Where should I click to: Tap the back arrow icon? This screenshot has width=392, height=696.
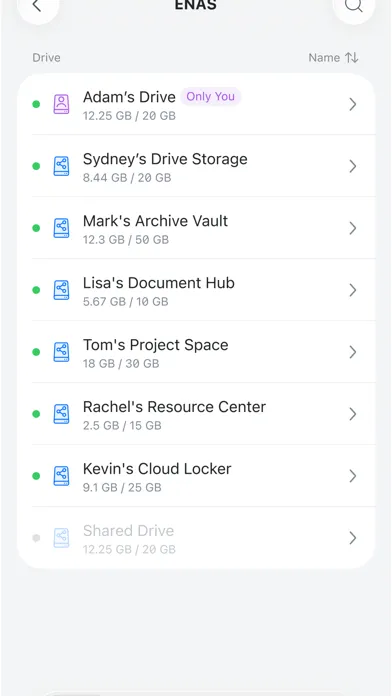[x=37, y=6]
